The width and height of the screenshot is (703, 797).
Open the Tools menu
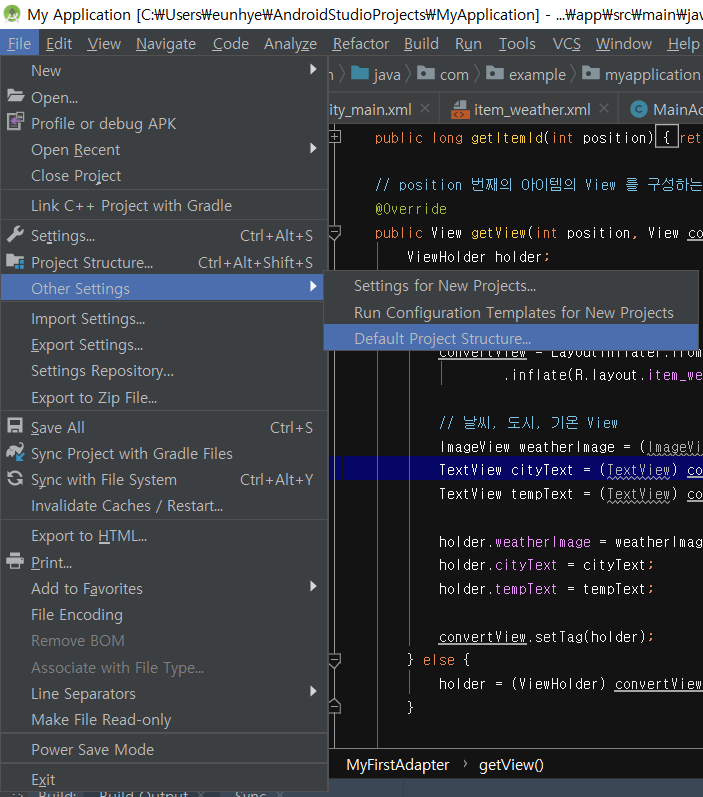(x=517, y=44)
